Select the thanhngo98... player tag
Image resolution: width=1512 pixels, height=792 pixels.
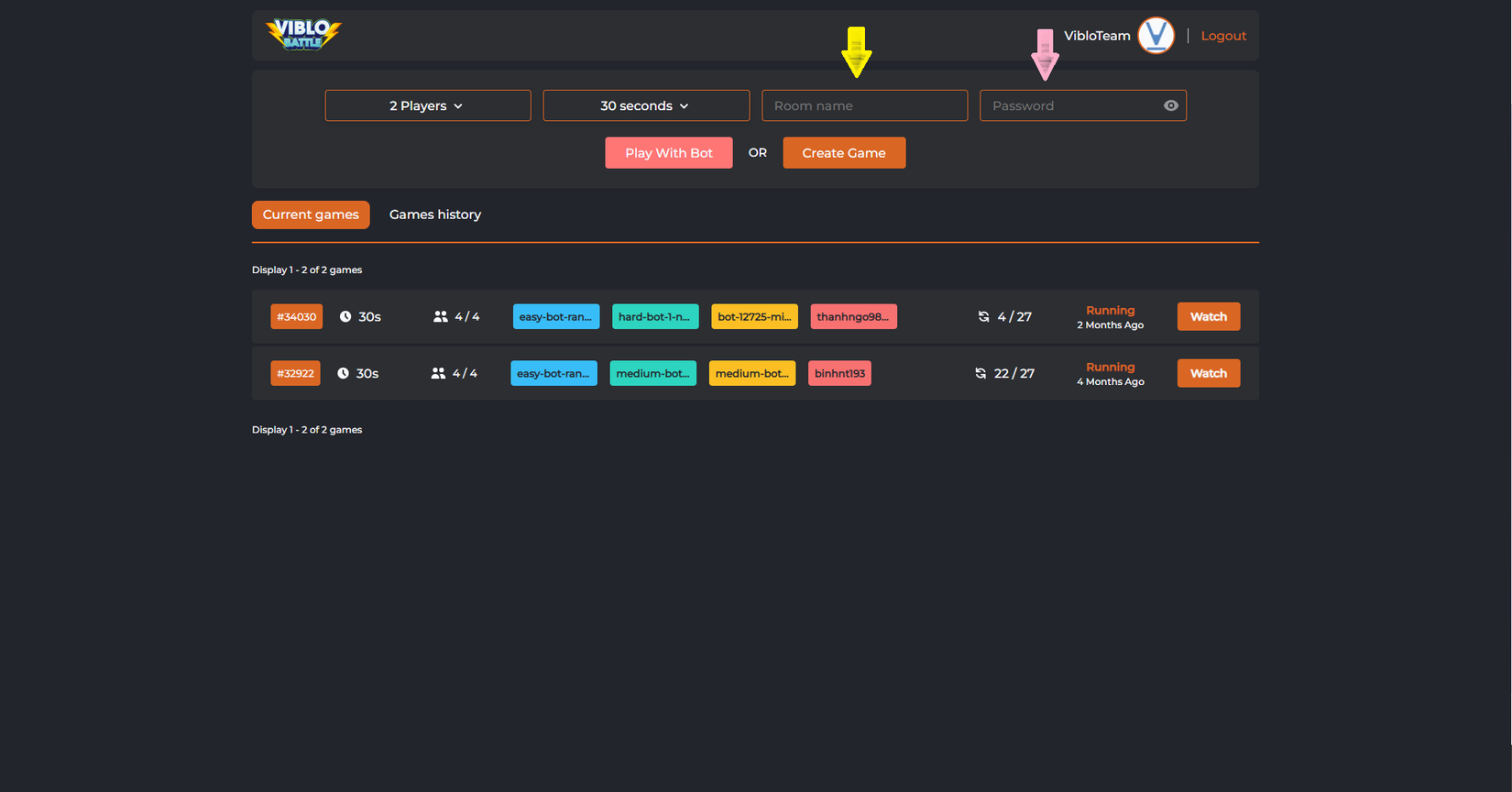point(853,316)
